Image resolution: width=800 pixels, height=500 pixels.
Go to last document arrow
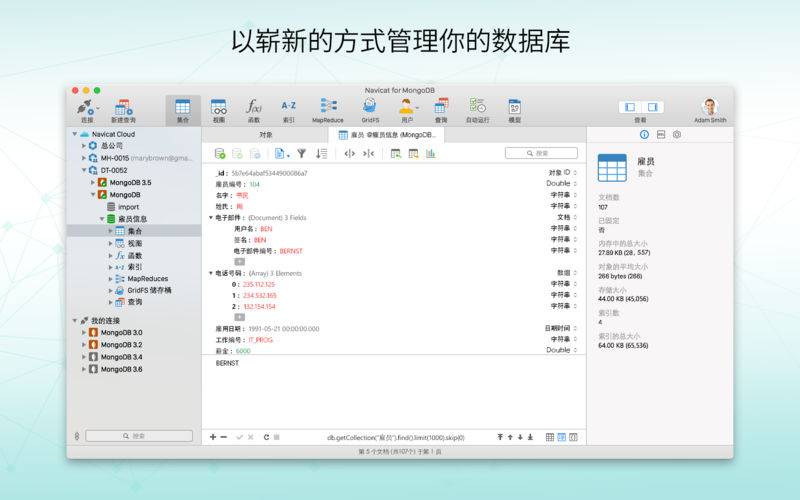click(531, 437)
